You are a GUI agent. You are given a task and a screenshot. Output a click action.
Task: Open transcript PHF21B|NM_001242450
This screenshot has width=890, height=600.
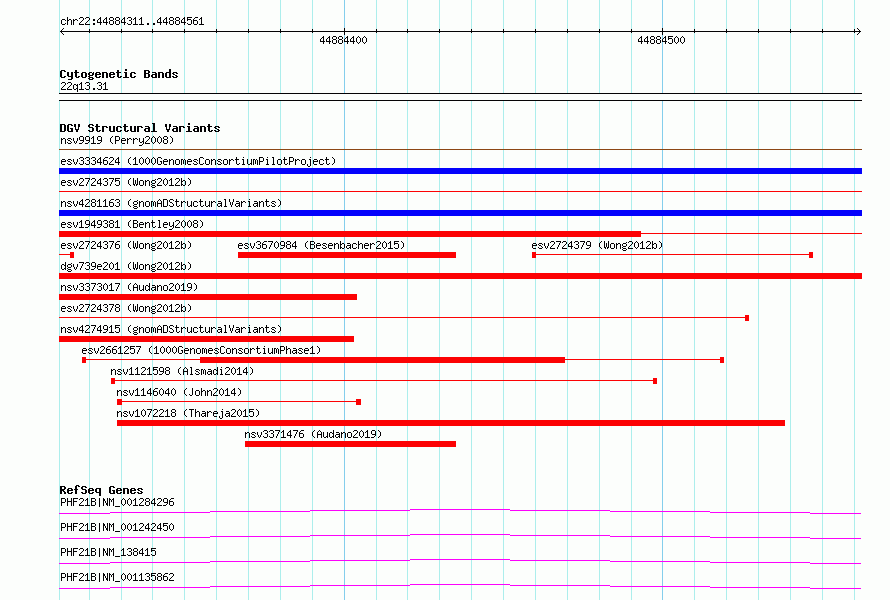coord(117,527)
